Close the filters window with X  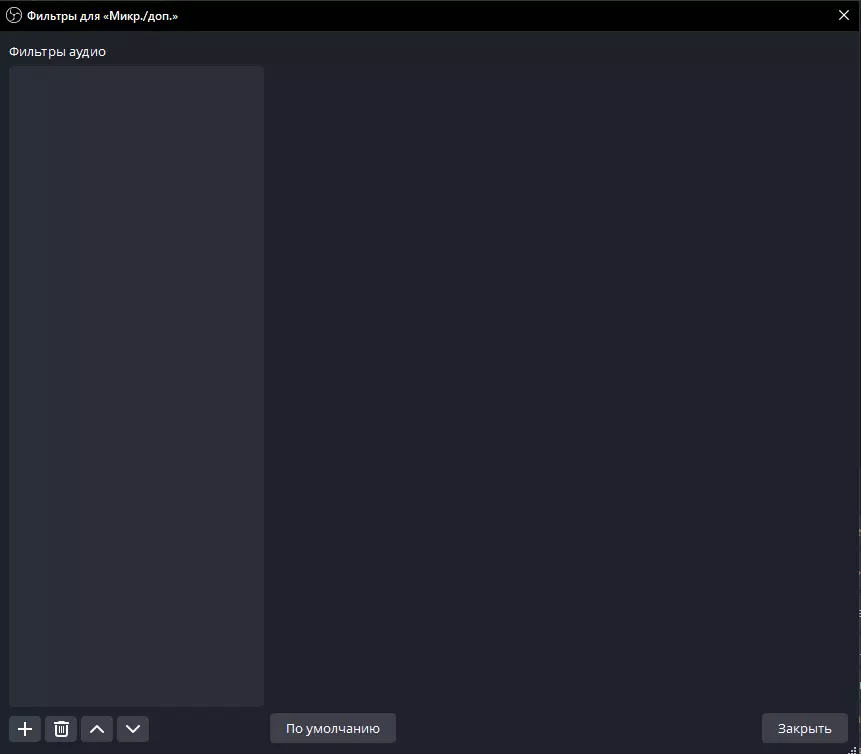[844, 15]
